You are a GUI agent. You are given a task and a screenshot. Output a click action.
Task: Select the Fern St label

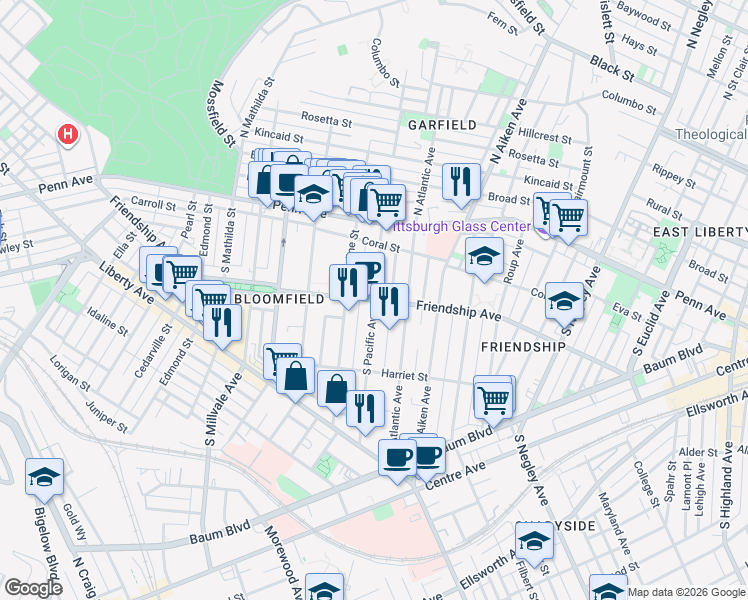502,23
